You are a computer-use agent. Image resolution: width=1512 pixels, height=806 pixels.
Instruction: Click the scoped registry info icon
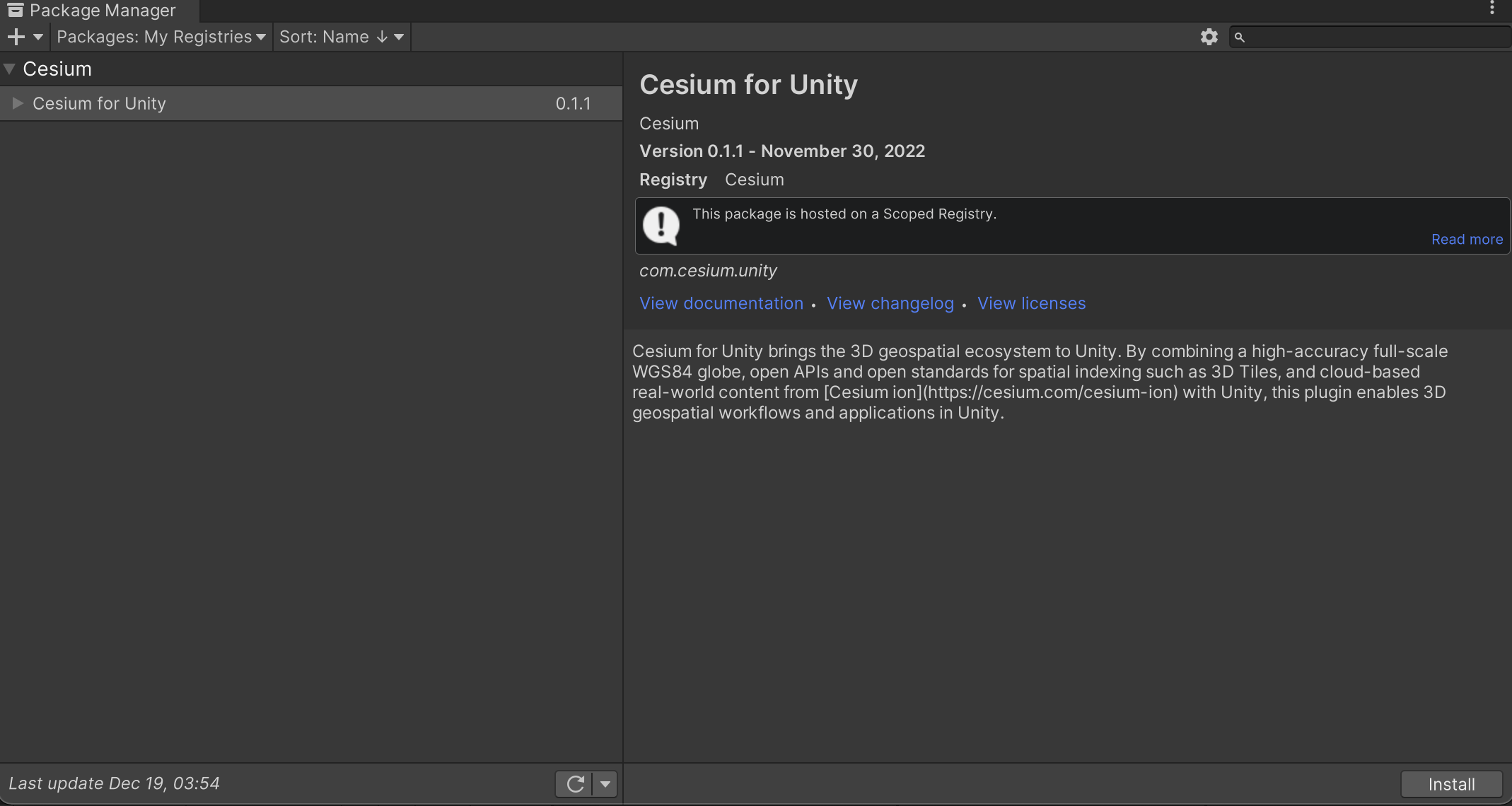661,226
